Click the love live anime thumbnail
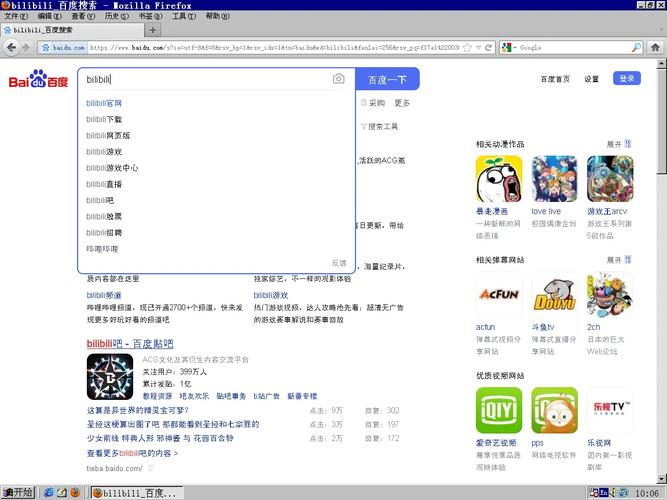667x500 pixels. [x=554, y=179]
